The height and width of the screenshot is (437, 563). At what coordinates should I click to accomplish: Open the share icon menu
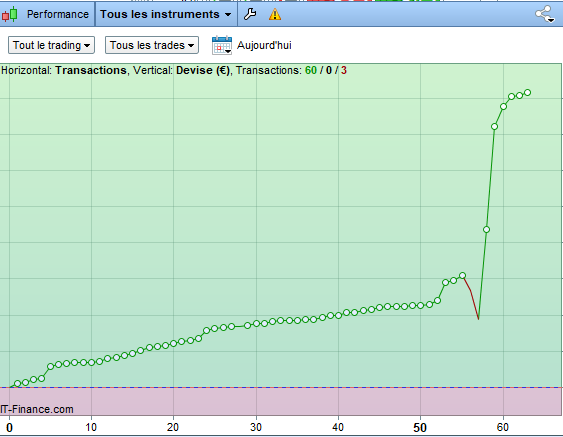545,14
